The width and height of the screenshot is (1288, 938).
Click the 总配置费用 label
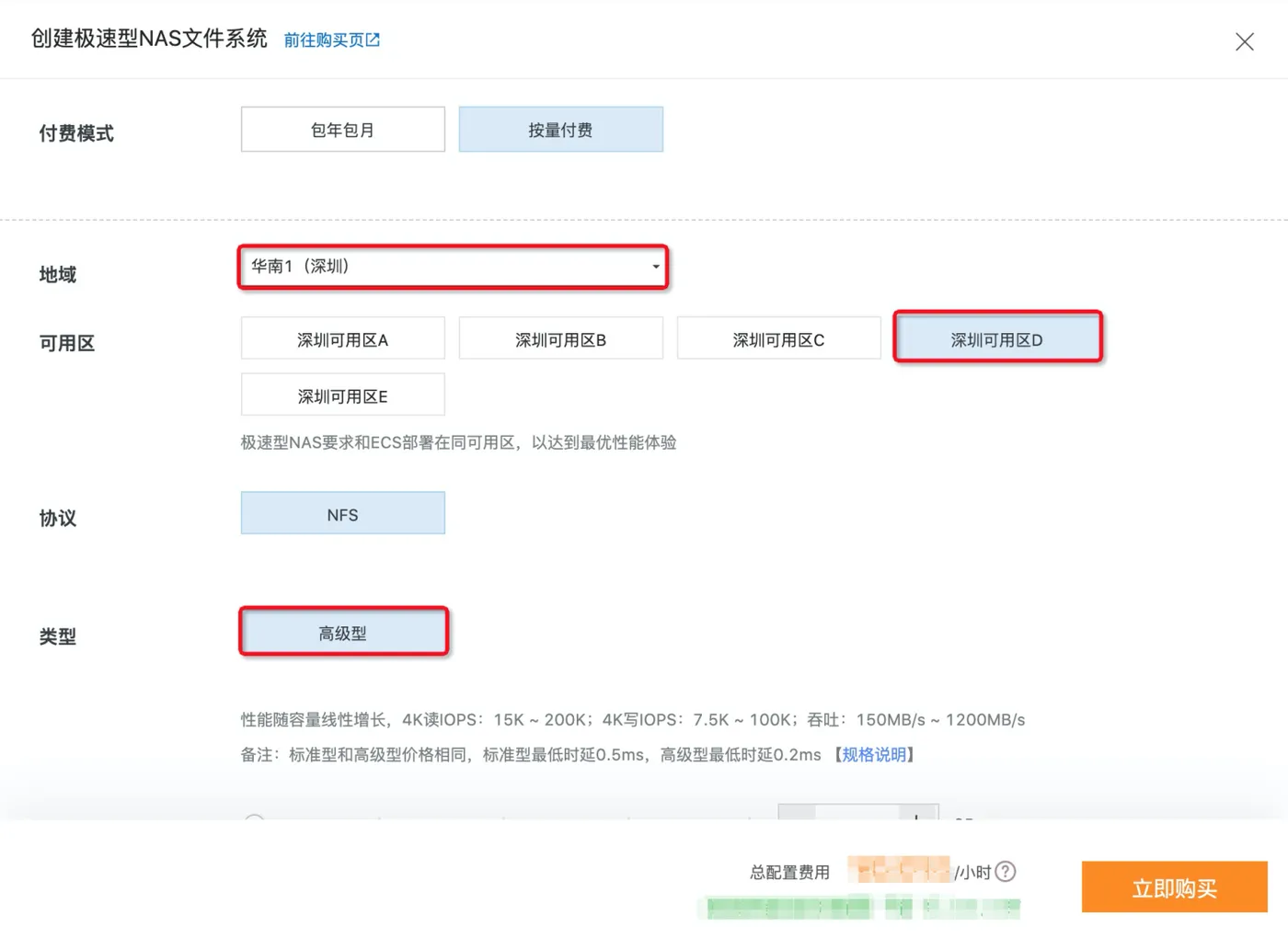pos(789,872)
